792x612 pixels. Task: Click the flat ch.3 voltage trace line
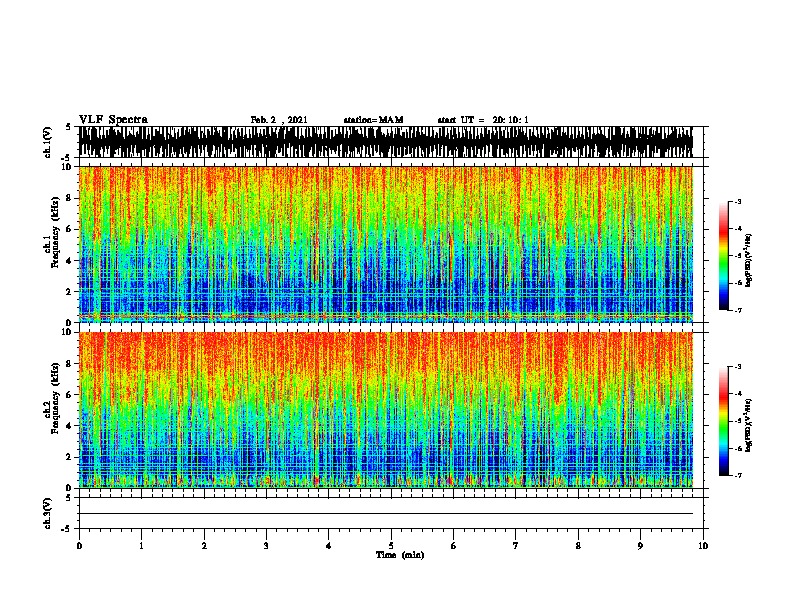click(386, 514)
